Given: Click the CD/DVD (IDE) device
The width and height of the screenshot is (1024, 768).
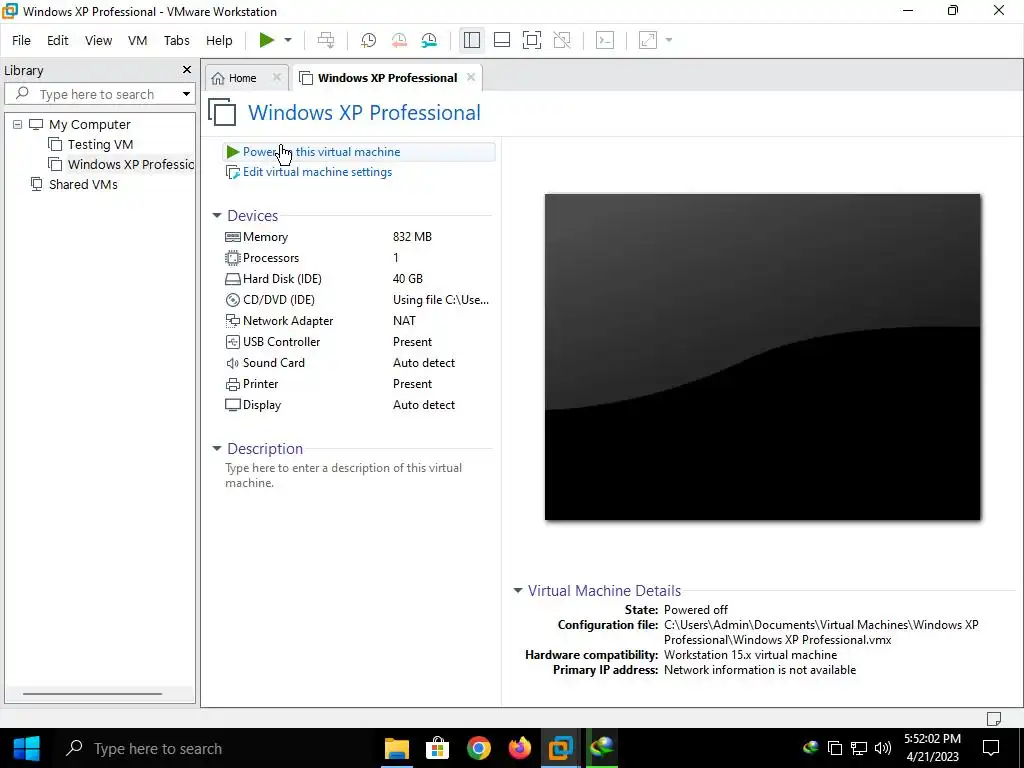Looking at the screenshot, I should [357, 300].
